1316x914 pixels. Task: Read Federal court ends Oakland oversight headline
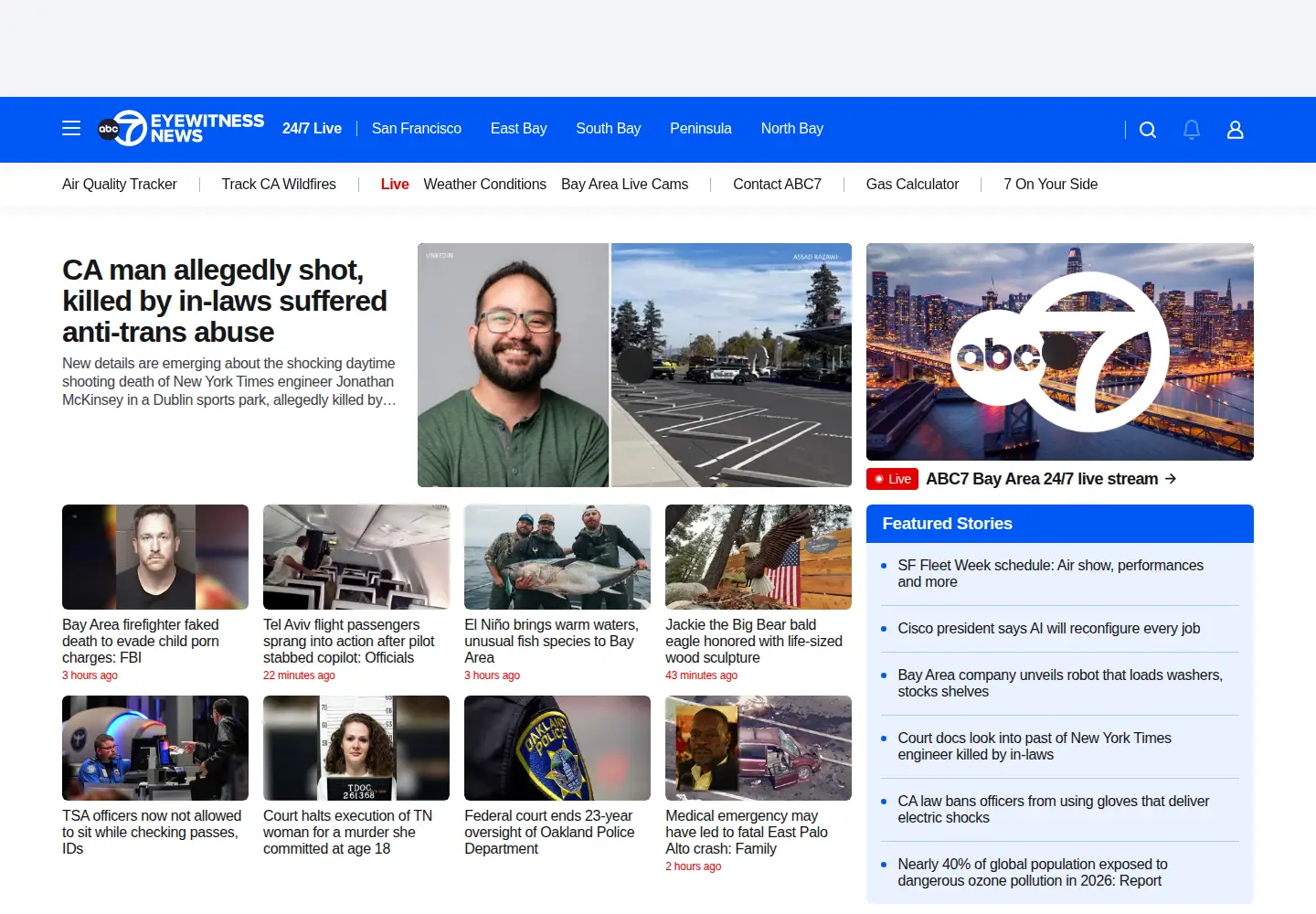(549, 833)
